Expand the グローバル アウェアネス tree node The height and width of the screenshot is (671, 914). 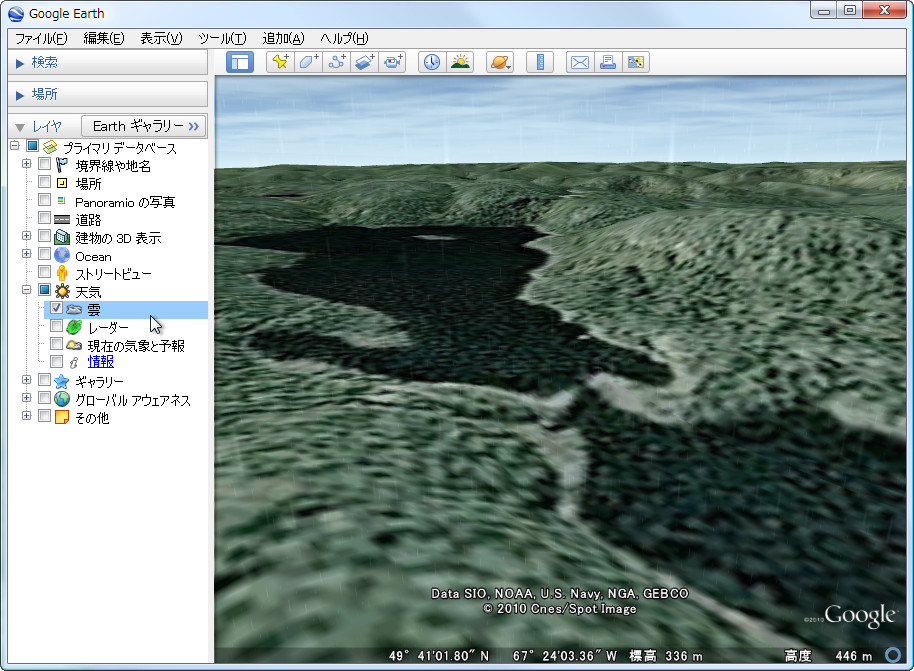26,398
